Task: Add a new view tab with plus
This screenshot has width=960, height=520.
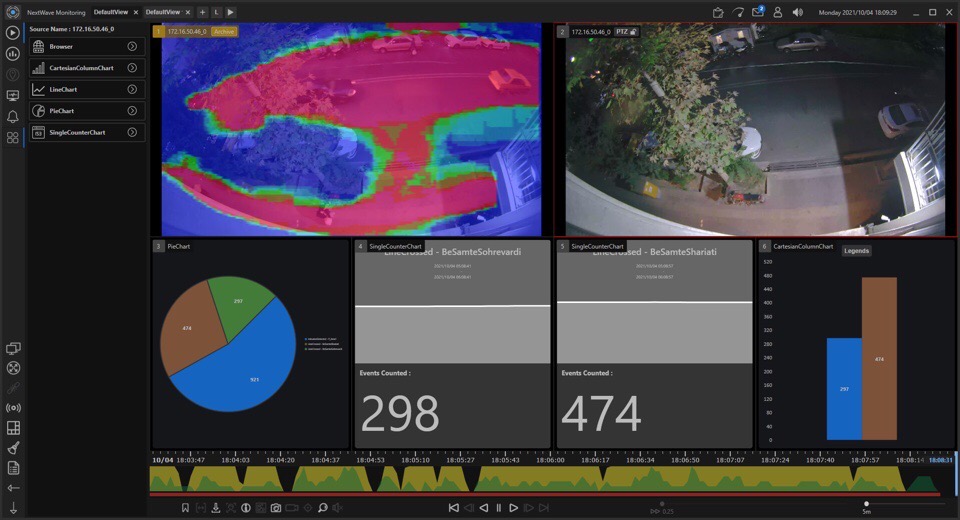Action: tap(203, 12)
